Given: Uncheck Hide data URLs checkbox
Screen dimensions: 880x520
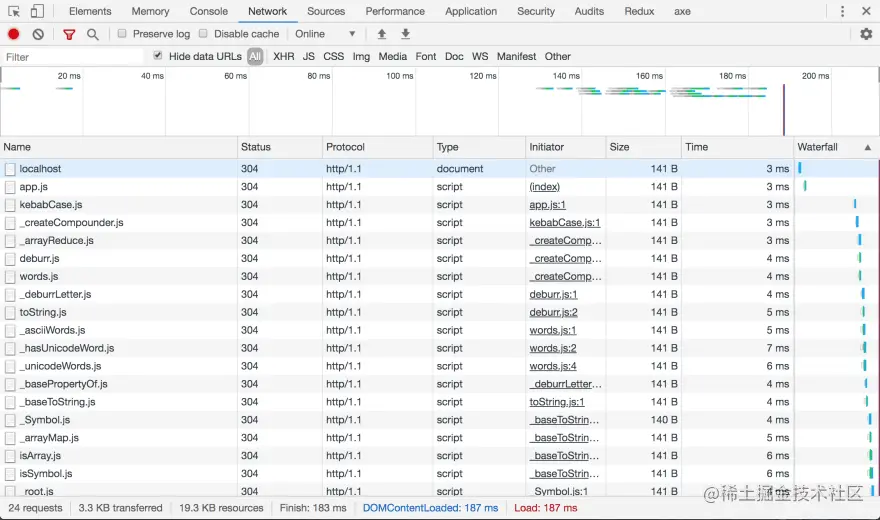Looking at the screenshot, I should (158, 56).
